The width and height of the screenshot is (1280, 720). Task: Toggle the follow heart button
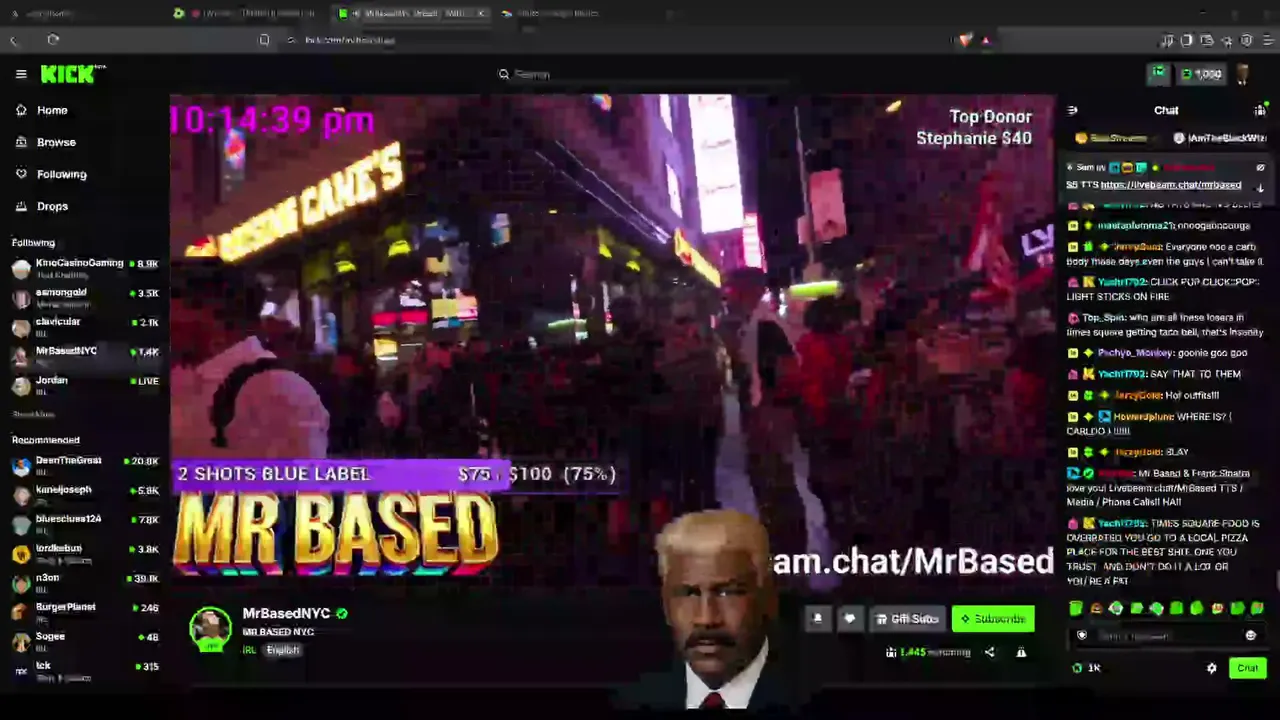[849, 619]
